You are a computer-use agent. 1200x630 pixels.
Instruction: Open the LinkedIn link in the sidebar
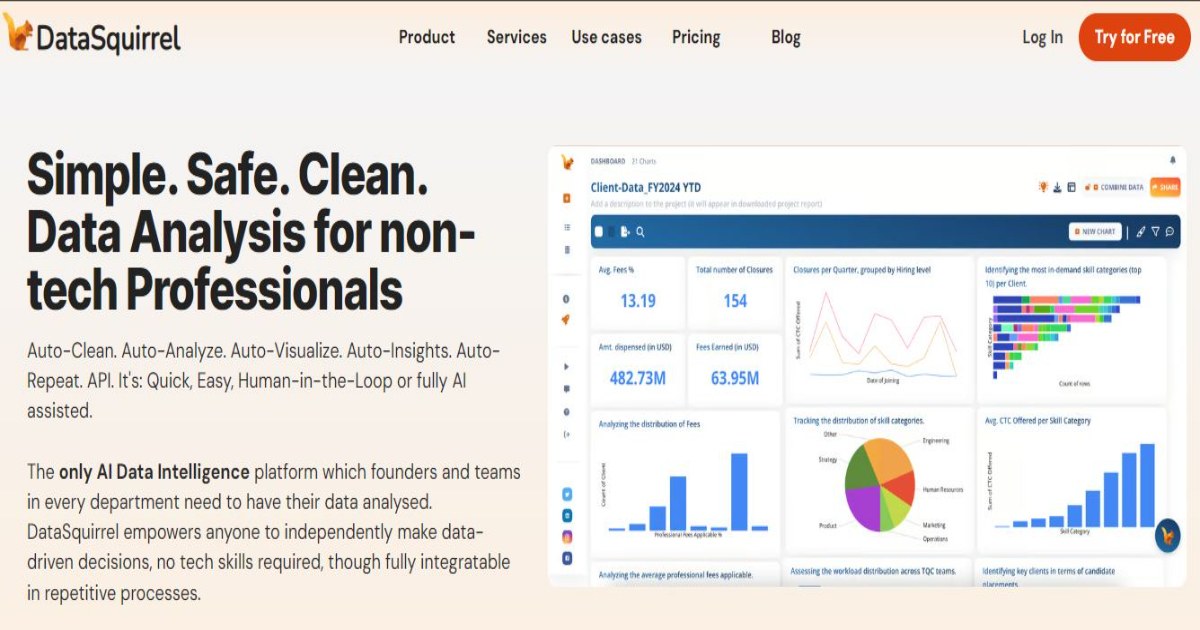pyautogui.click(x=567, y=515)
